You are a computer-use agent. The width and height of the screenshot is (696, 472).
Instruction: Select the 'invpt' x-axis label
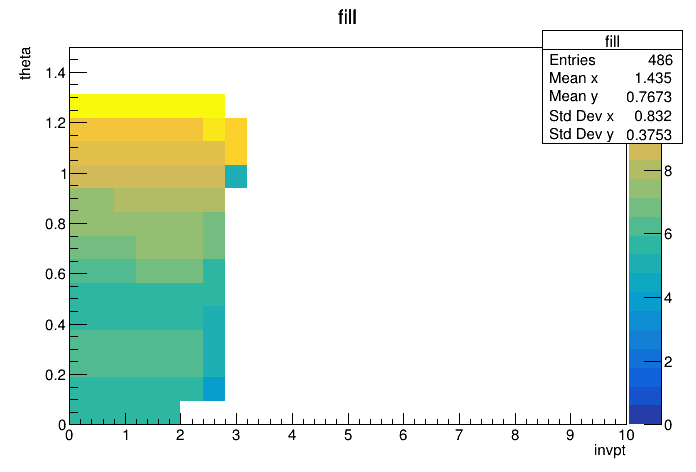tap(609, 450)
